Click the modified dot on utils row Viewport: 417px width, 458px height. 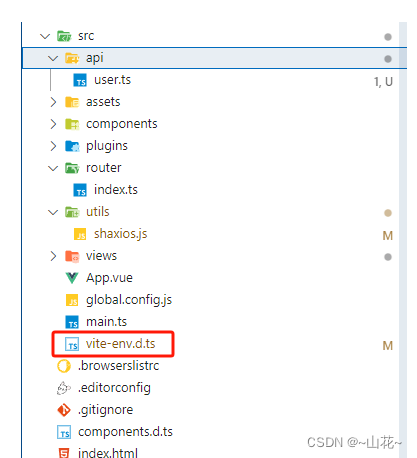[388, 213]
